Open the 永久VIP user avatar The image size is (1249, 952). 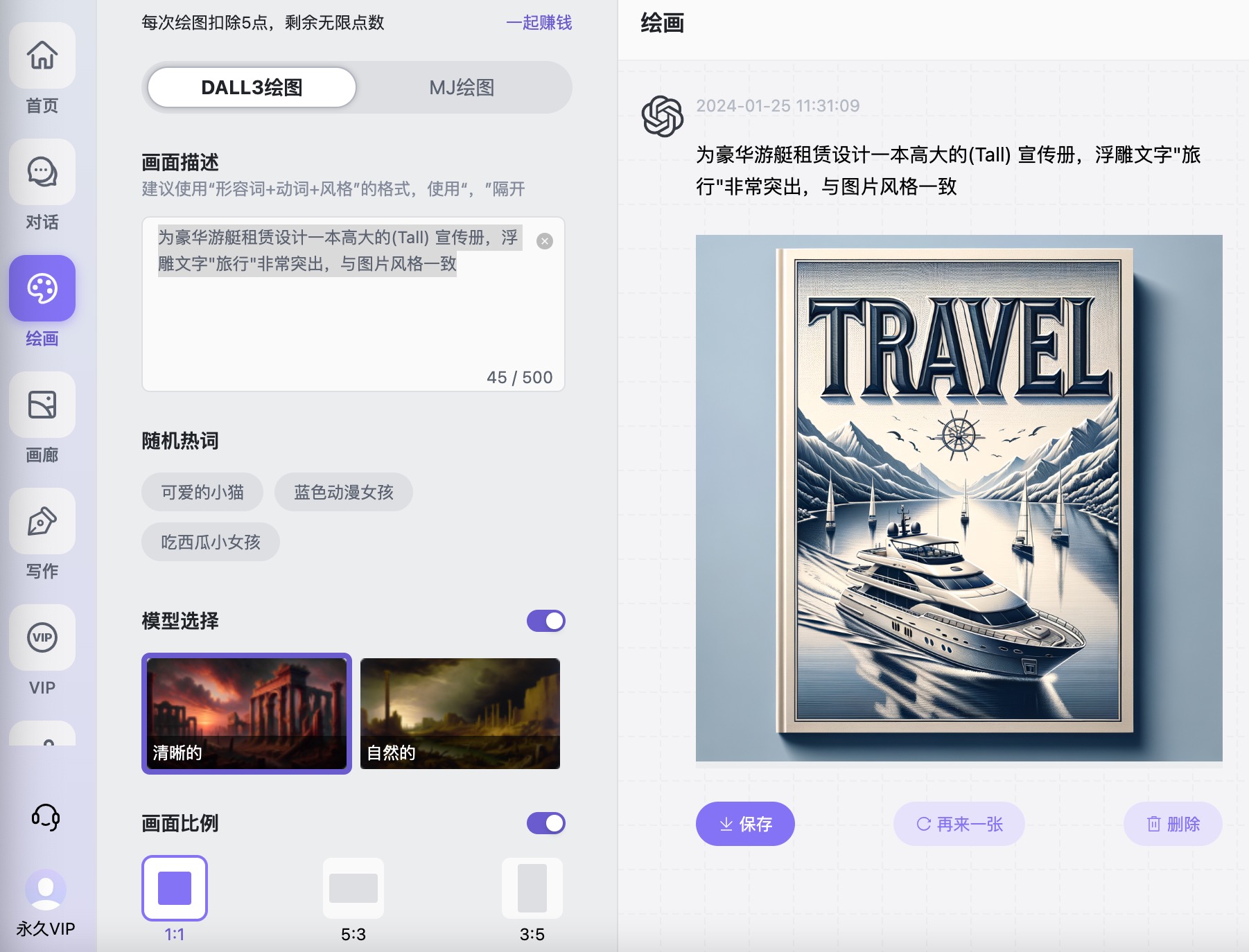tap(46, 890)
